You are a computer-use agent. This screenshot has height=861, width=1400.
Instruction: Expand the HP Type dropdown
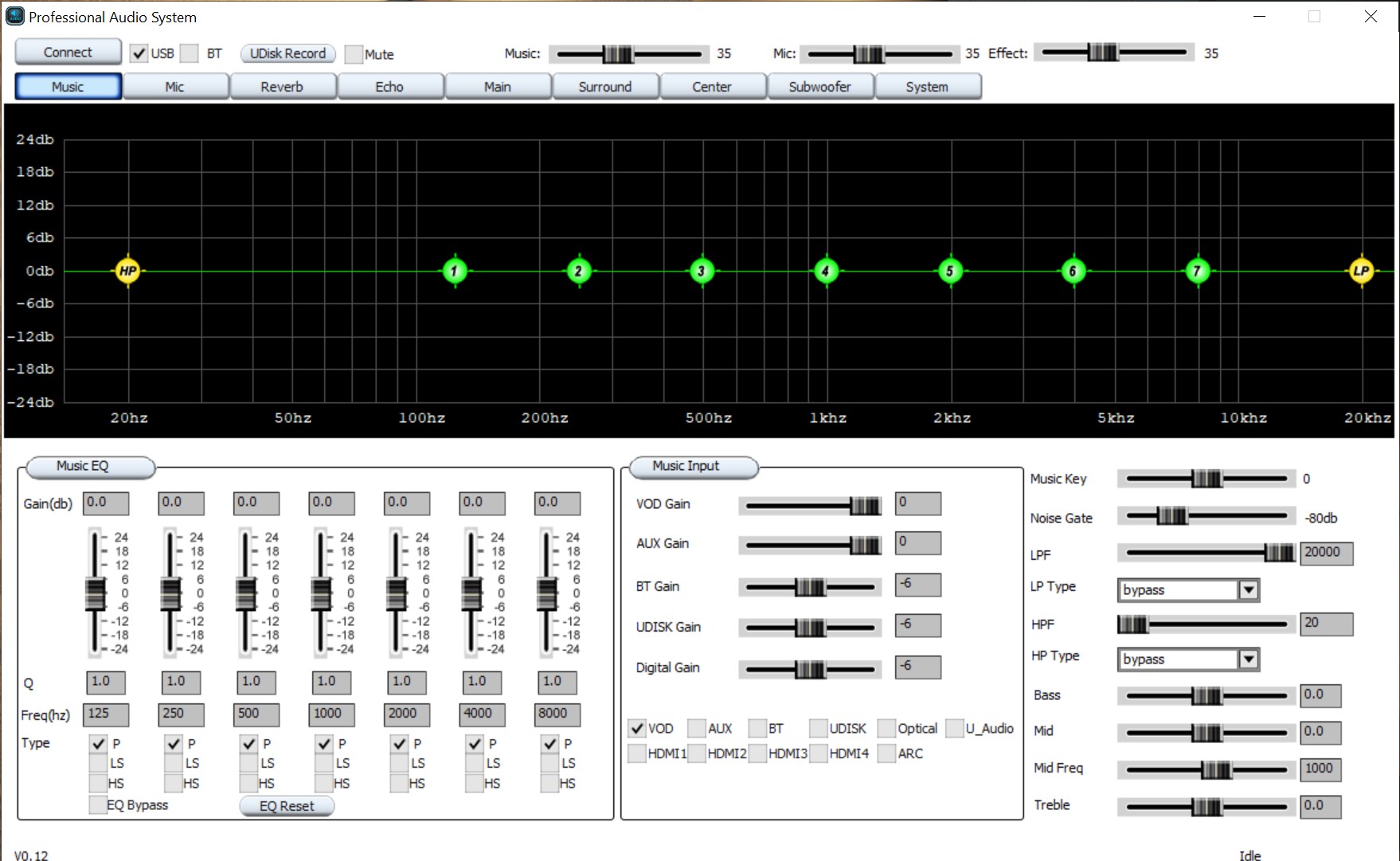[1248, 659]
